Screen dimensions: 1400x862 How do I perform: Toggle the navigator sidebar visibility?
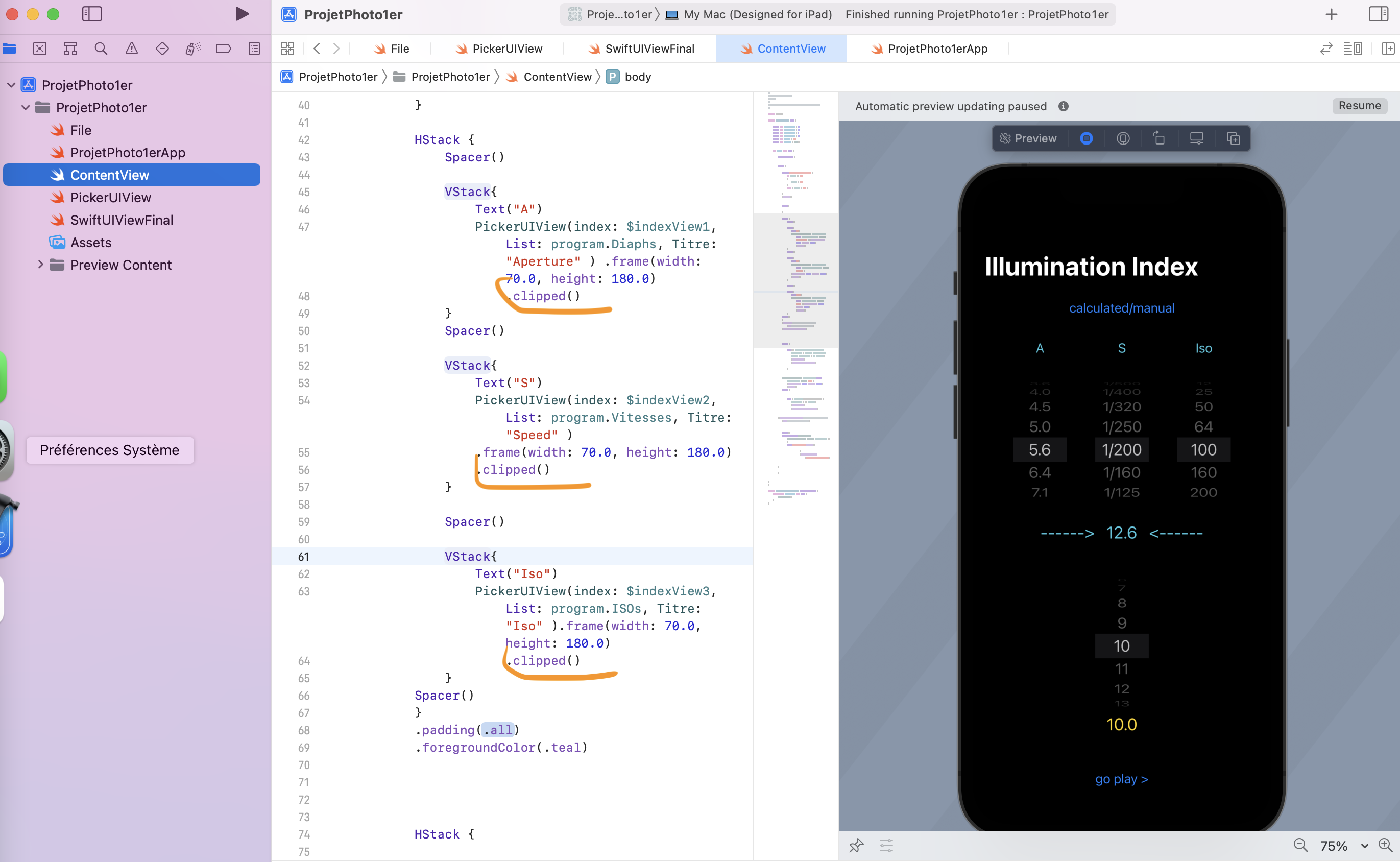(92, 14)
